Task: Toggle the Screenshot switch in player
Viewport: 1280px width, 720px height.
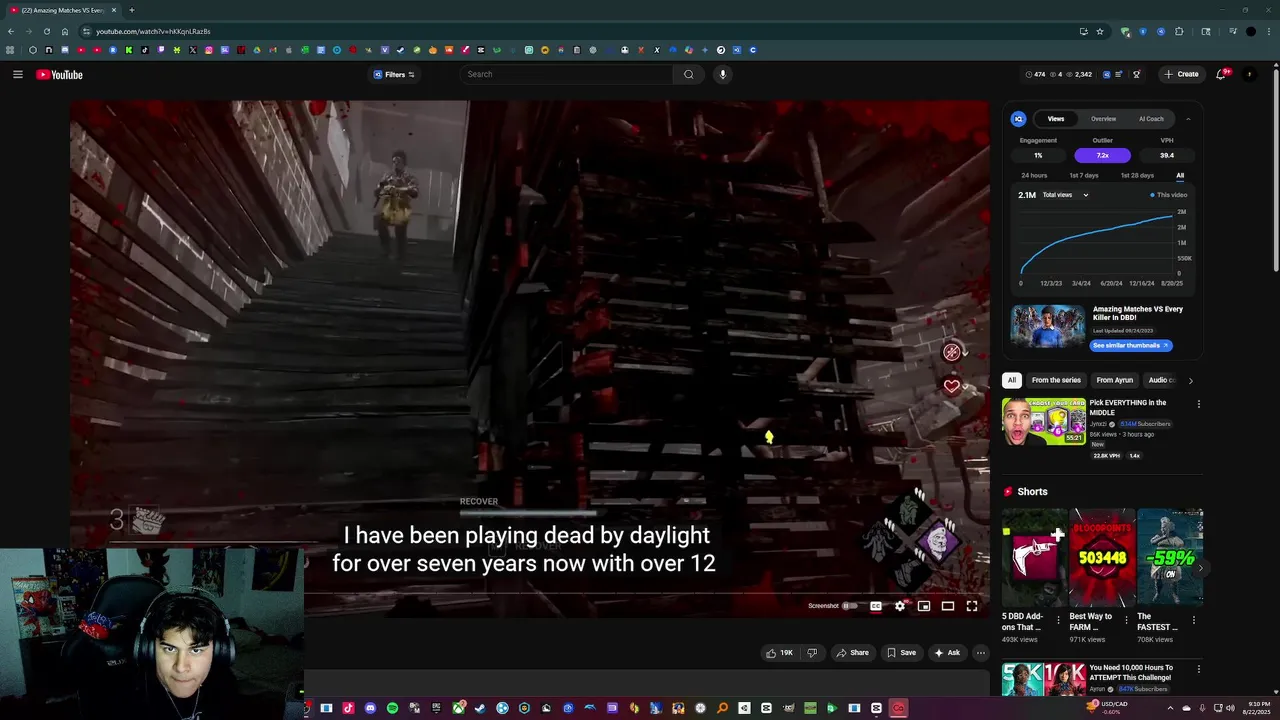Action: 849,606
